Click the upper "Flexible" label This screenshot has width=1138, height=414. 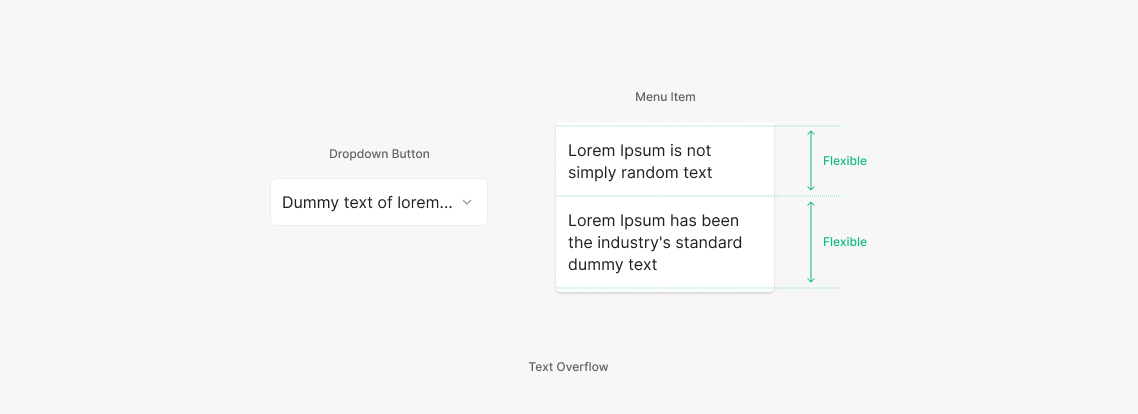tap(844, 161)
